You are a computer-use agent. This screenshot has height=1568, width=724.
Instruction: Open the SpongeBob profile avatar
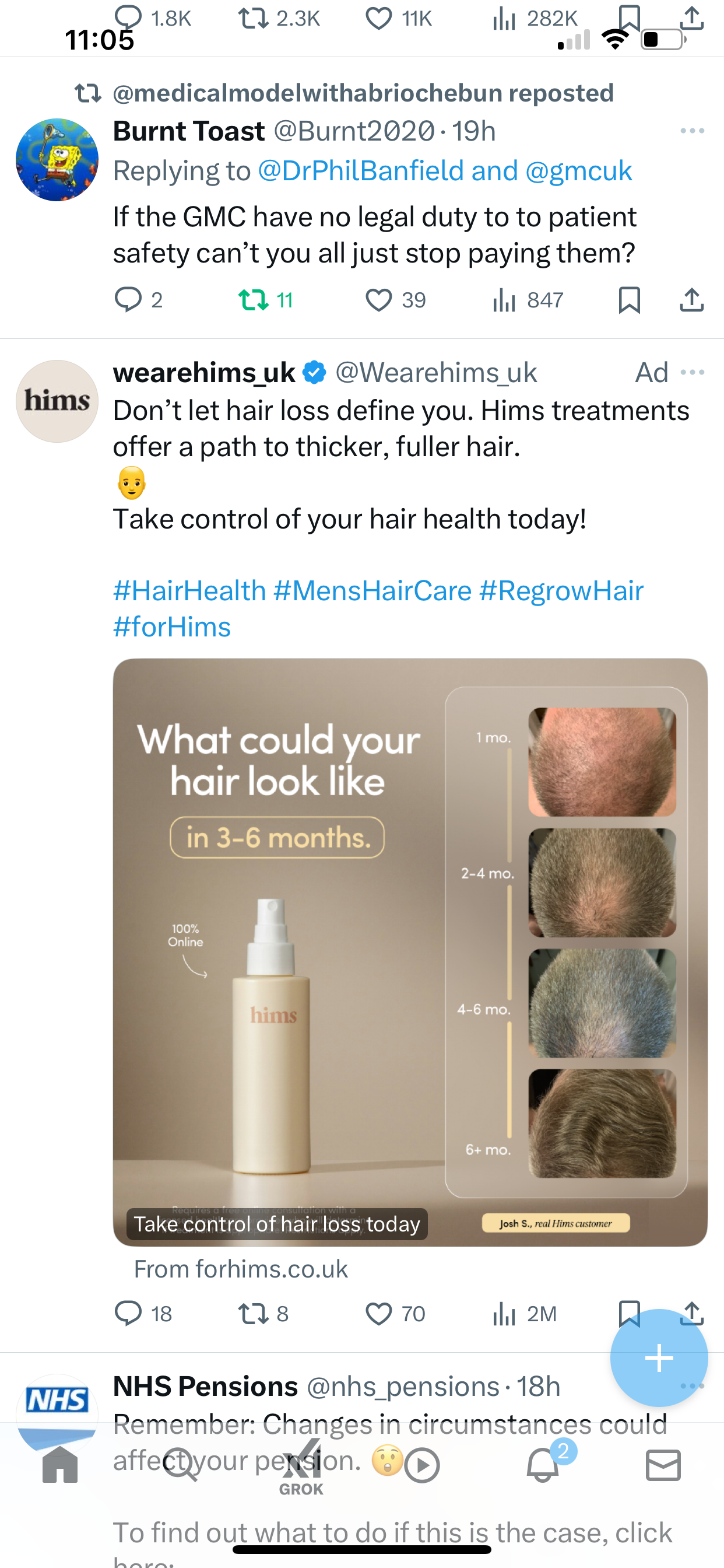[57, 159]
